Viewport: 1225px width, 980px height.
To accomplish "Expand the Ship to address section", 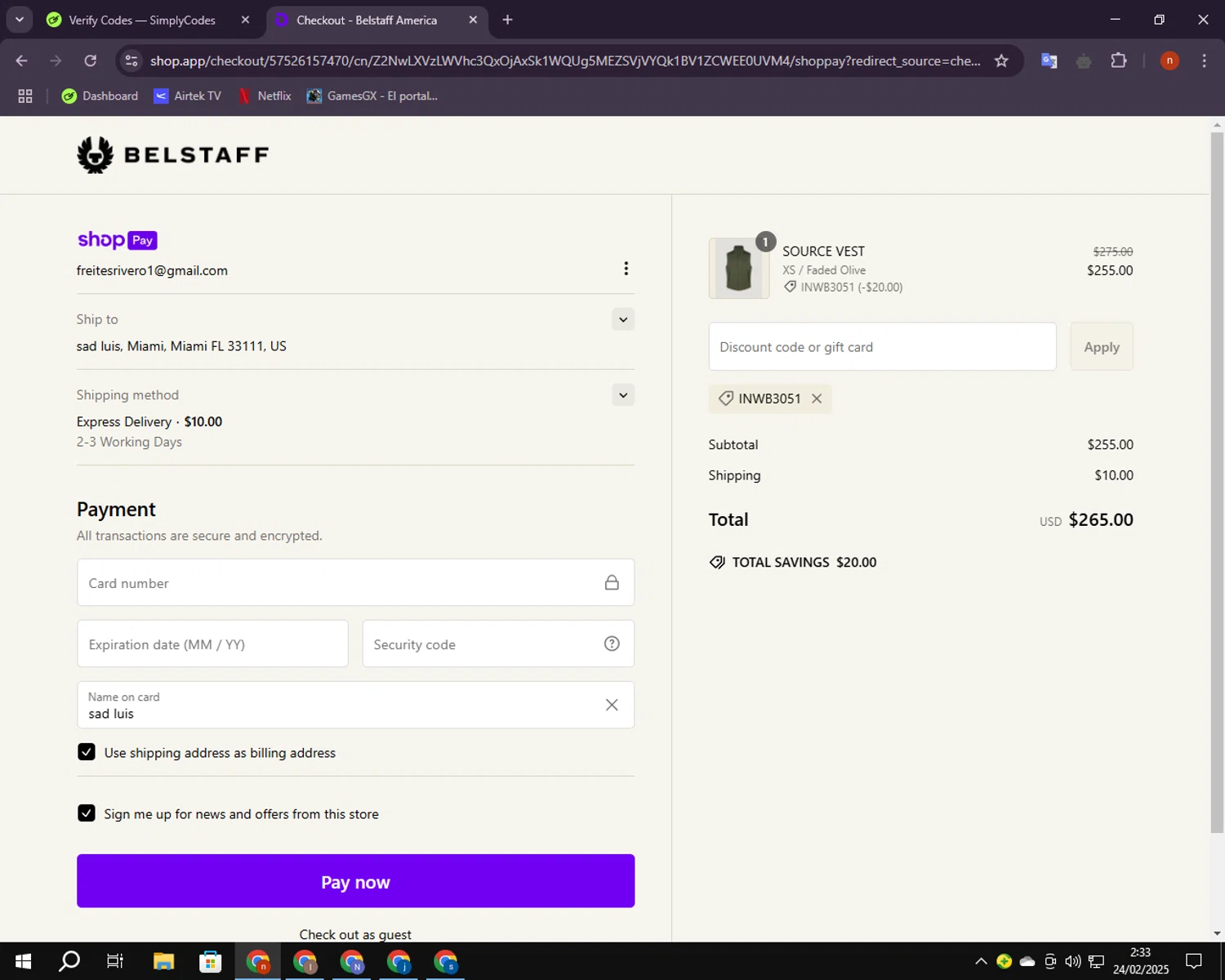I will (623, 319).
